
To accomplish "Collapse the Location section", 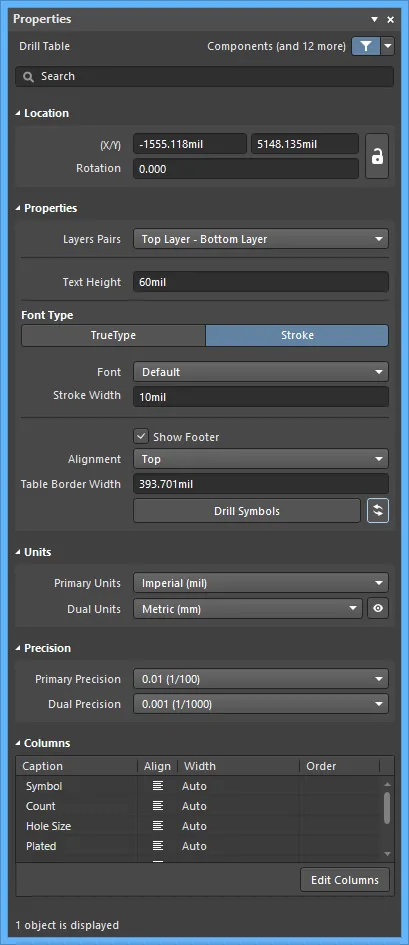I will 19,113.
